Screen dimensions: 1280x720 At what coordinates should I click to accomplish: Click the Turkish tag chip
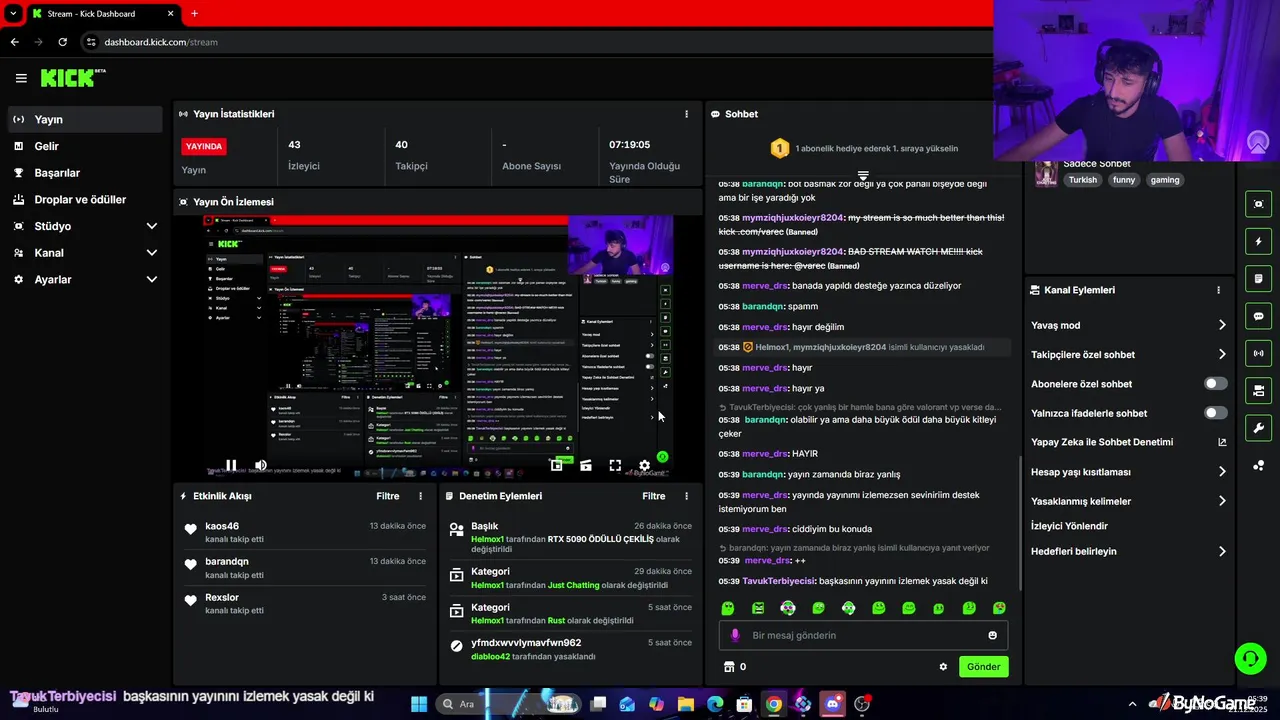tap(1082, 180)
